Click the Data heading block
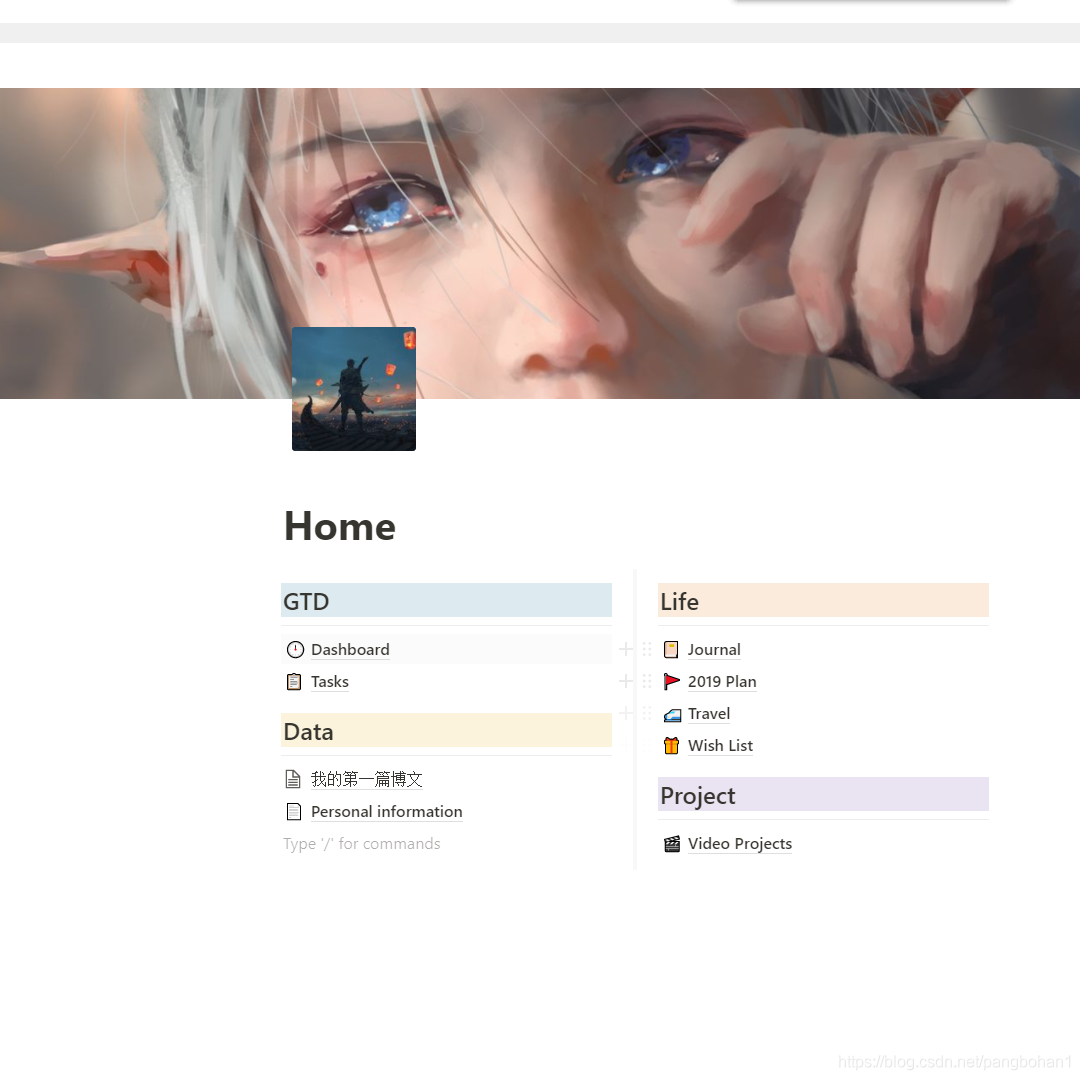 pos(446,731)
